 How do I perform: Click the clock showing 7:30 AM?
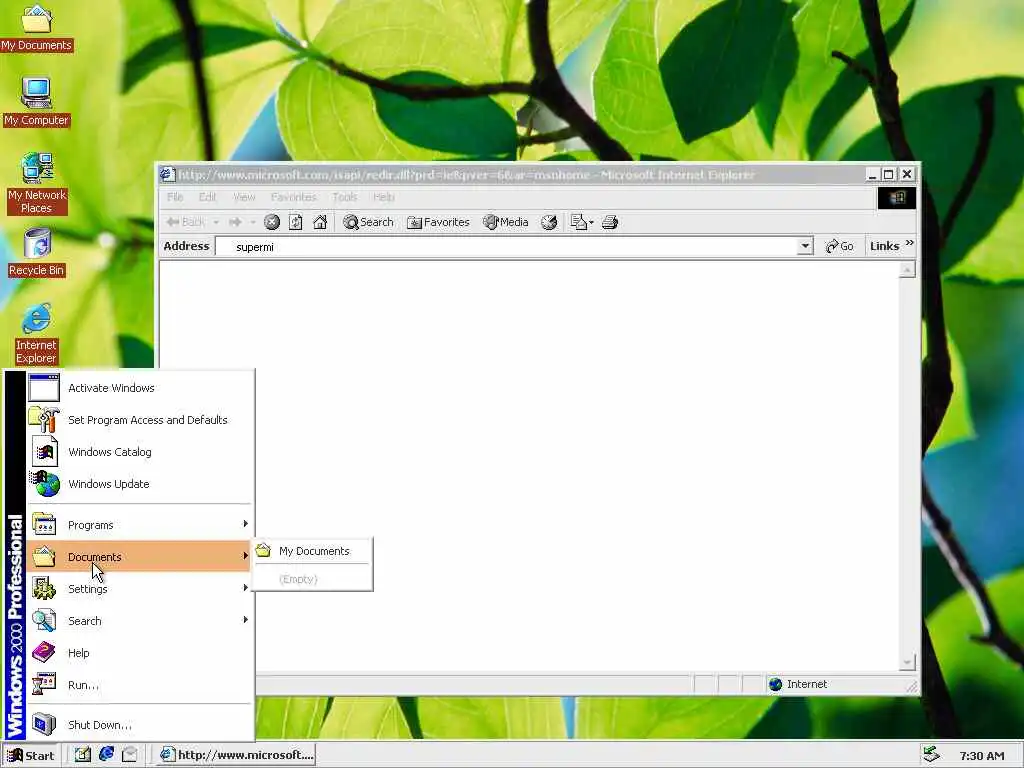(x=982, y=756)
